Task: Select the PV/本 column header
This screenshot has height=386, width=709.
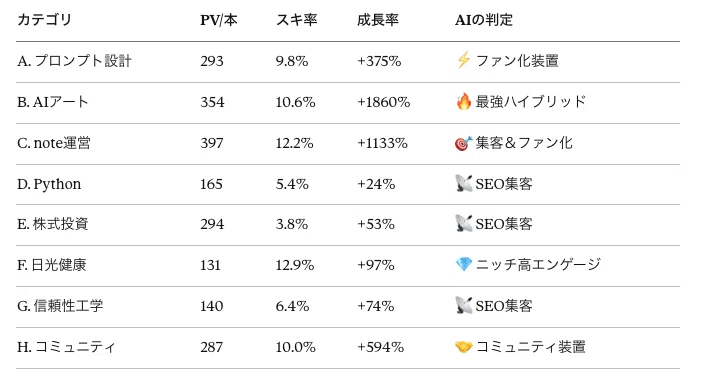Action: 219,20
